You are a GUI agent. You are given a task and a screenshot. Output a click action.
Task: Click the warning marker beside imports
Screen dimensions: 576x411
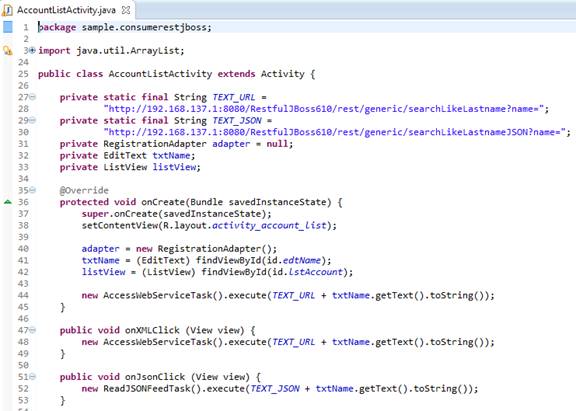tap(8, 50)
